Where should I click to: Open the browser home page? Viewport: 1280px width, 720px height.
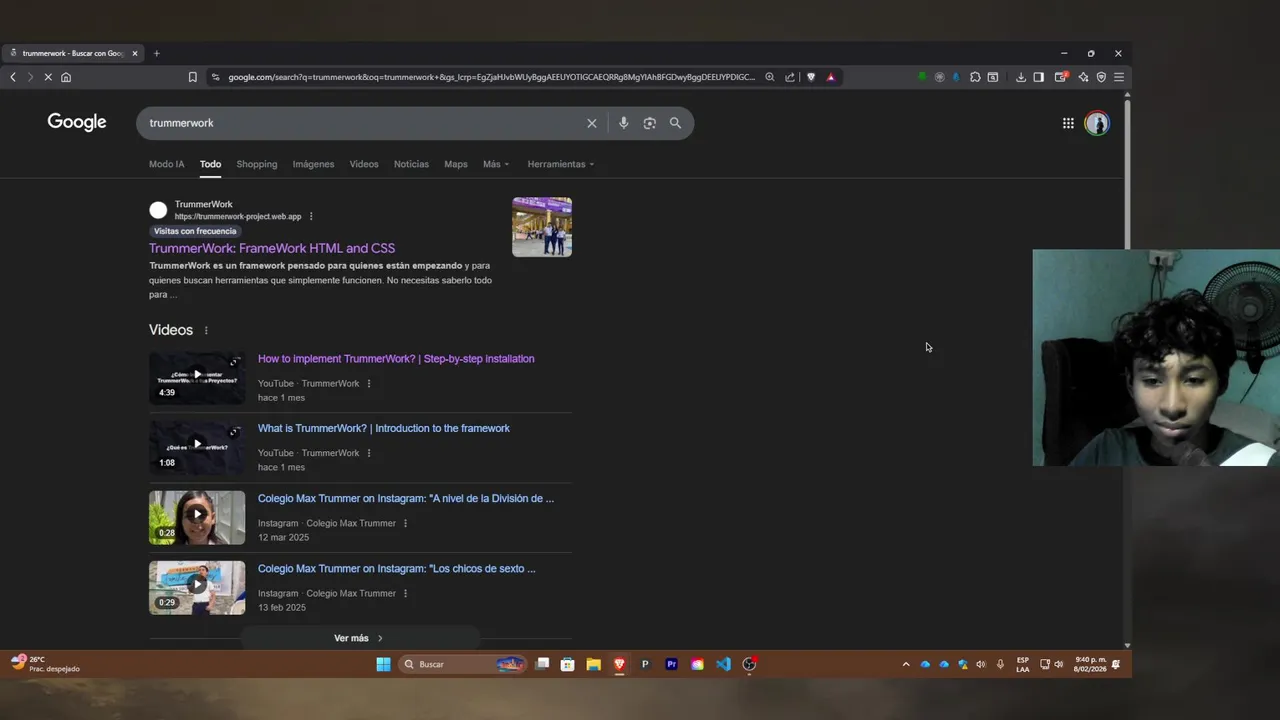66,77
